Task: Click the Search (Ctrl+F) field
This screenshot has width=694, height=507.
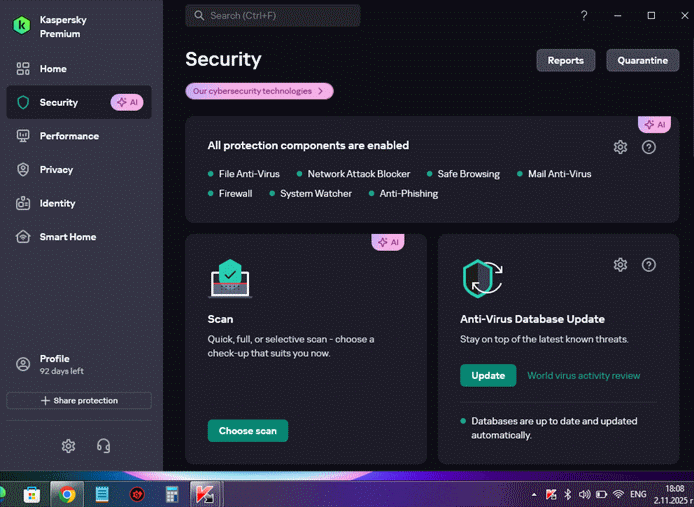Action: tap(273, 15)
